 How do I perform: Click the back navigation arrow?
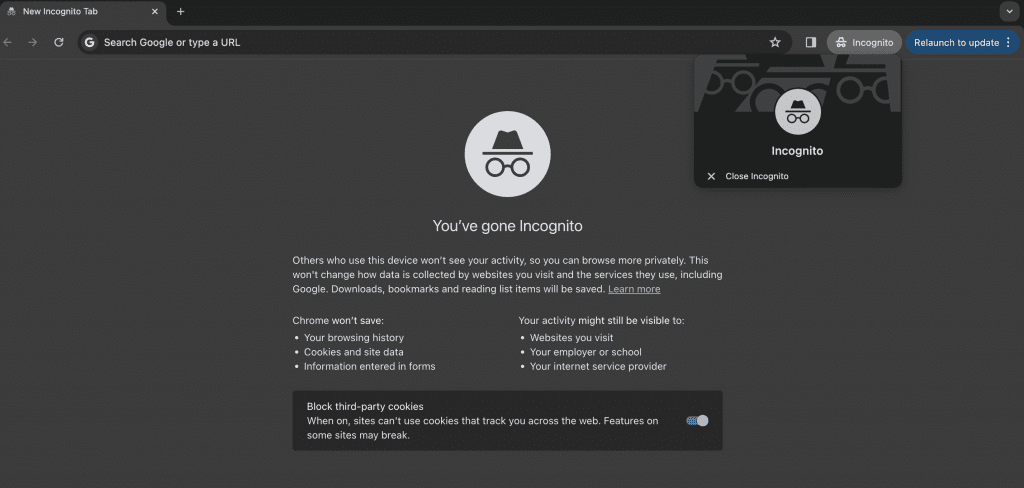tap(8, 42)
